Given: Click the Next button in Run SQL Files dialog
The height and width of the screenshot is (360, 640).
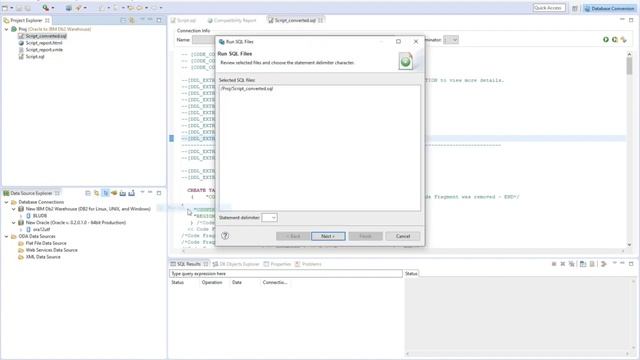Looking at the screenshot, I should coord(328,236).
